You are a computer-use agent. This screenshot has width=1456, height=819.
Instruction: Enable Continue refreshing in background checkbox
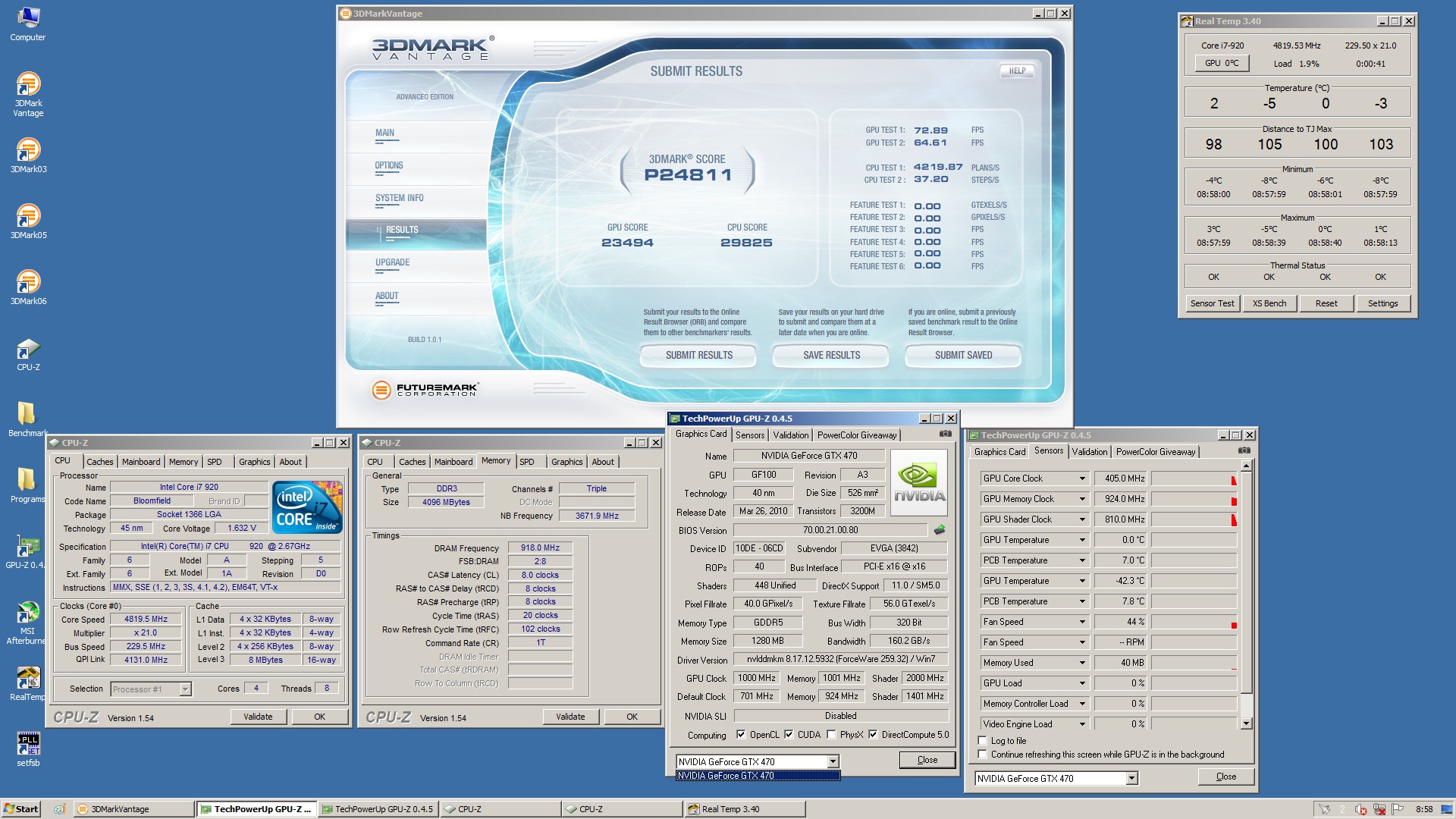(x=983, y=754)
